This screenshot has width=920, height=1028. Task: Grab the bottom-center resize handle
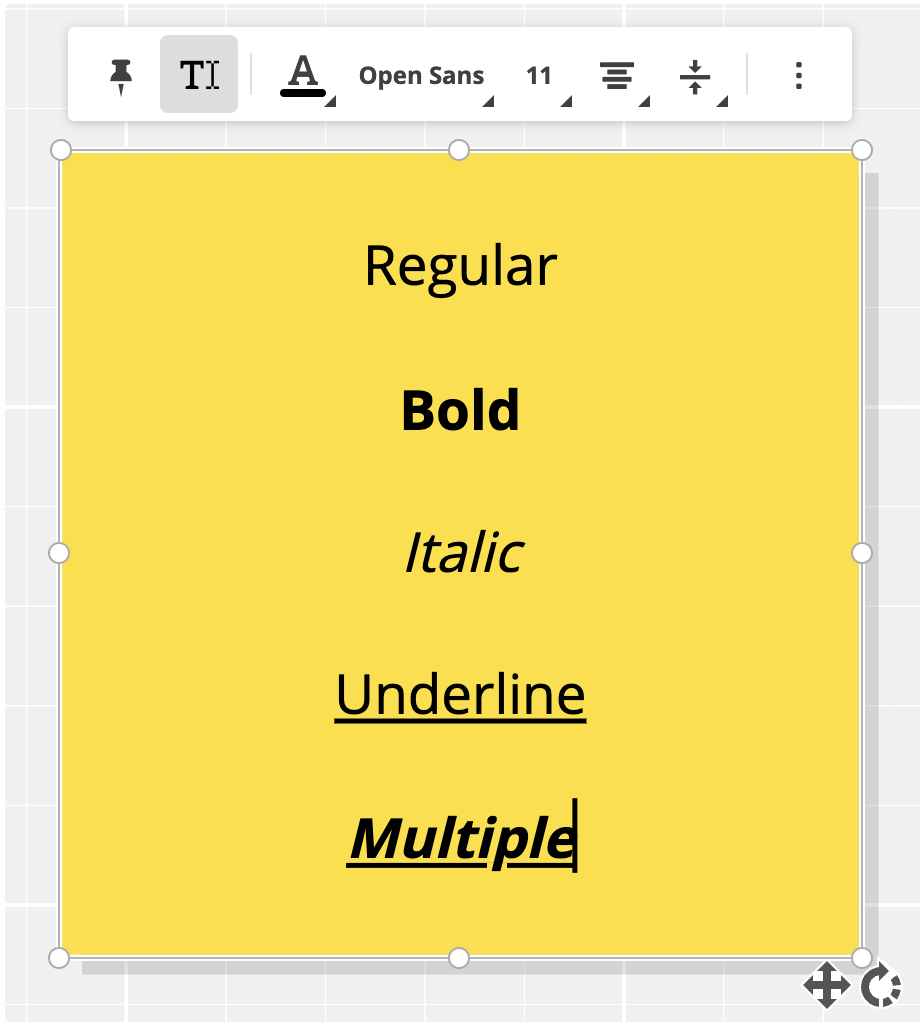tap(459, 955)
